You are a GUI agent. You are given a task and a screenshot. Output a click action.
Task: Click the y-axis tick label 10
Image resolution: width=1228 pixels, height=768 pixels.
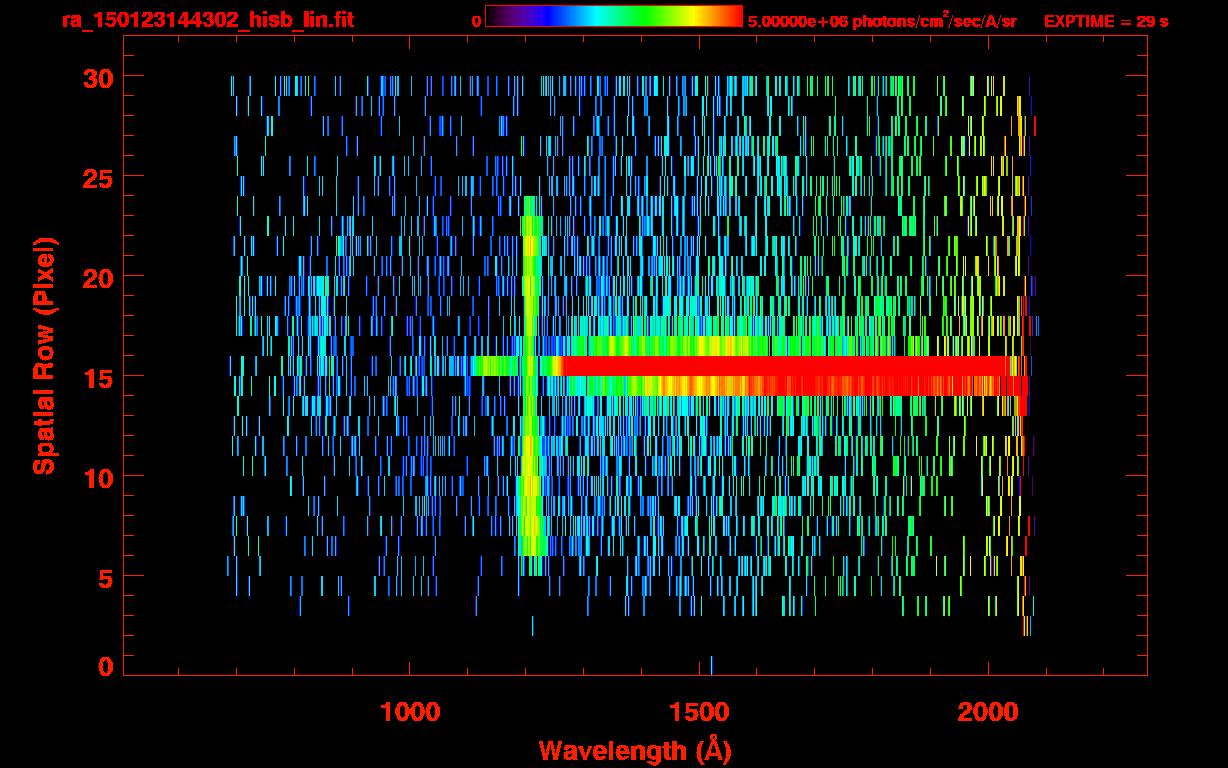tap(96, 477)
